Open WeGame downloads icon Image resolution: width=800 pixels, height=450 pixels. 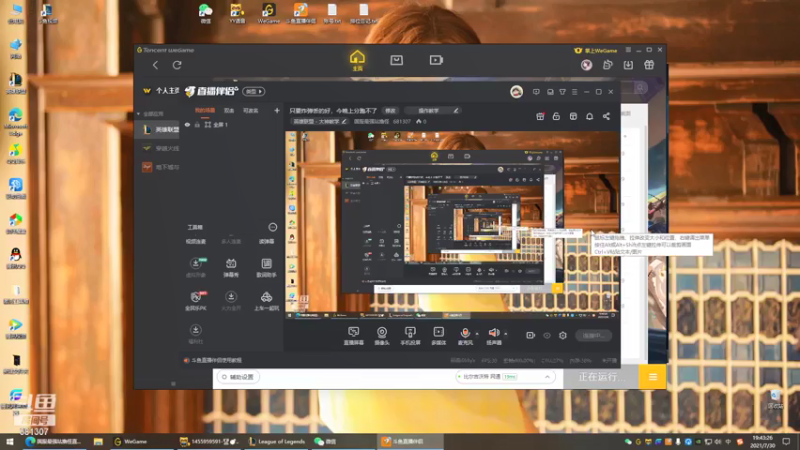pos(628,65)
